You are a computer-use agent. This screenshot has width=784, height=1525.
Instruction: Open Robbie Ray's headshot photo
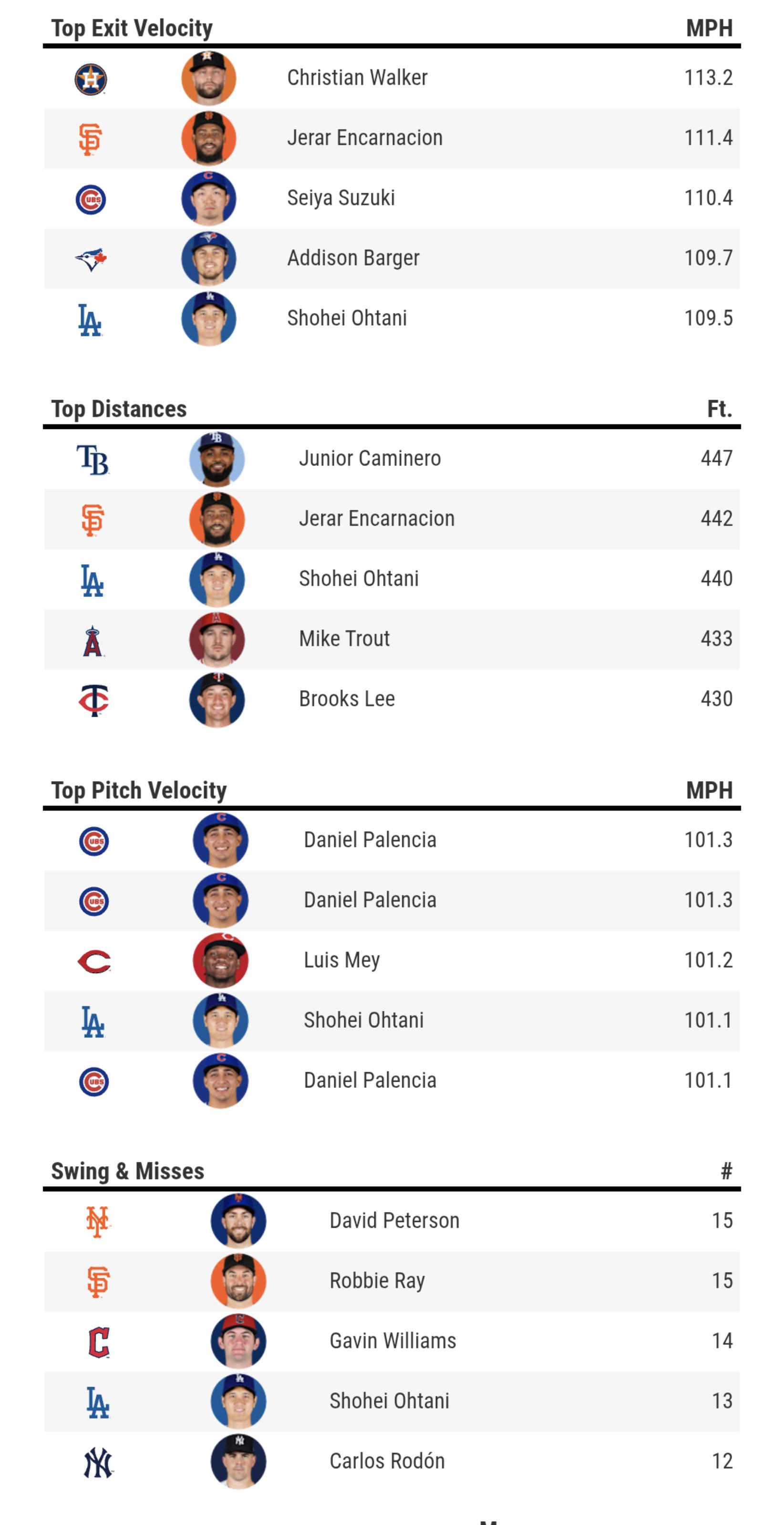coord(238,1281)
